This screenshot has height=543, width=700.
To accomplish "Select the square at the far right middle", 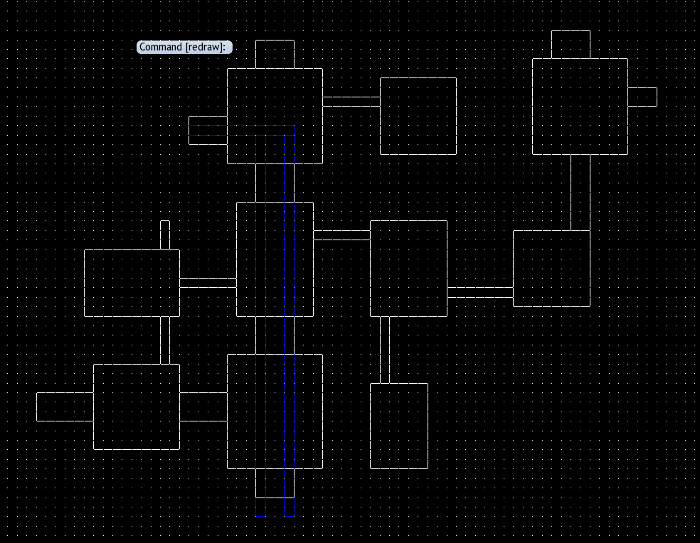I will (x=551, y=268).
